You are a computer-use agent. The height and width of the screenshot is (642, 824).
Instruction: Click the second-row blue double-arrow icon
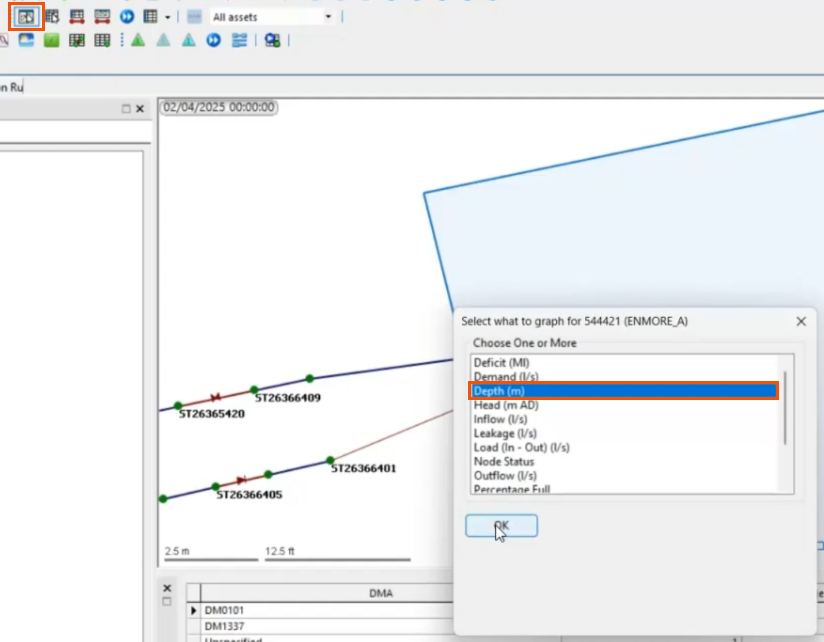pos(213,40)
